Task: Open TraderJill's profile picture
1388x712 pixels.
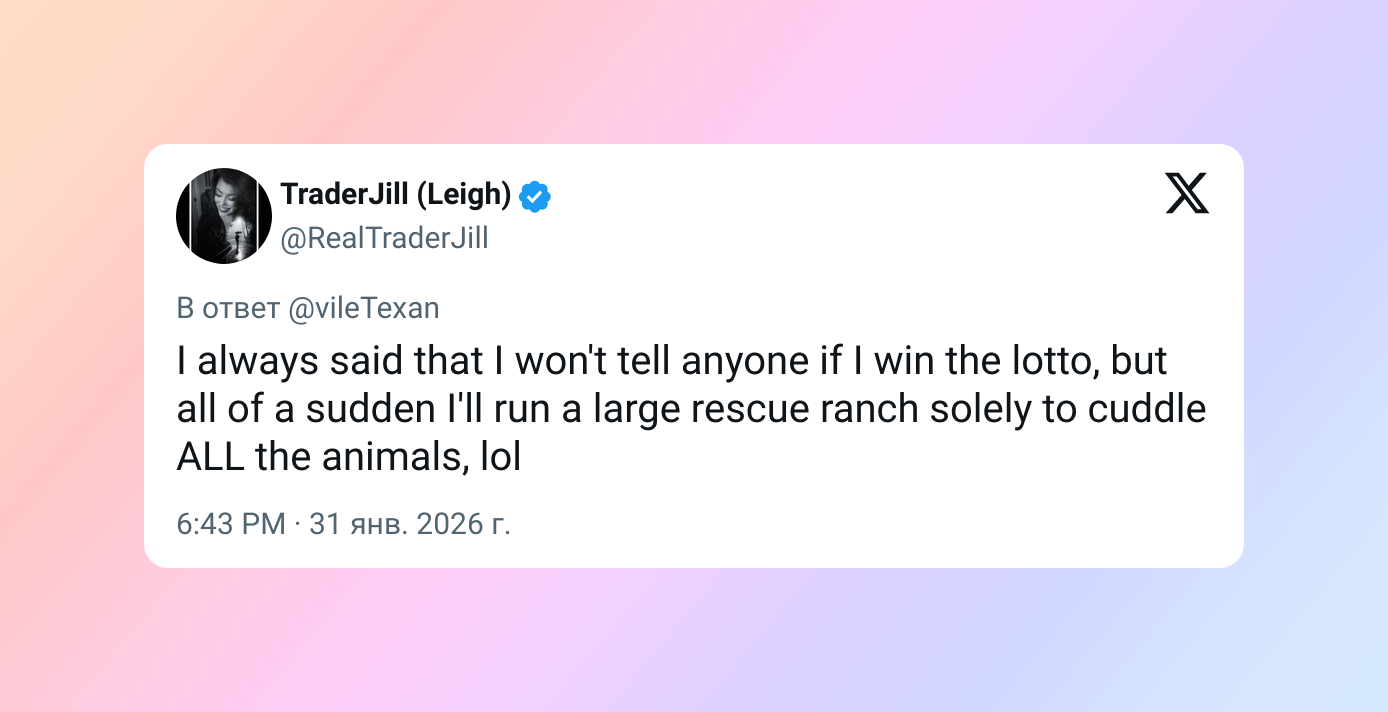Action: coord(224,216)
